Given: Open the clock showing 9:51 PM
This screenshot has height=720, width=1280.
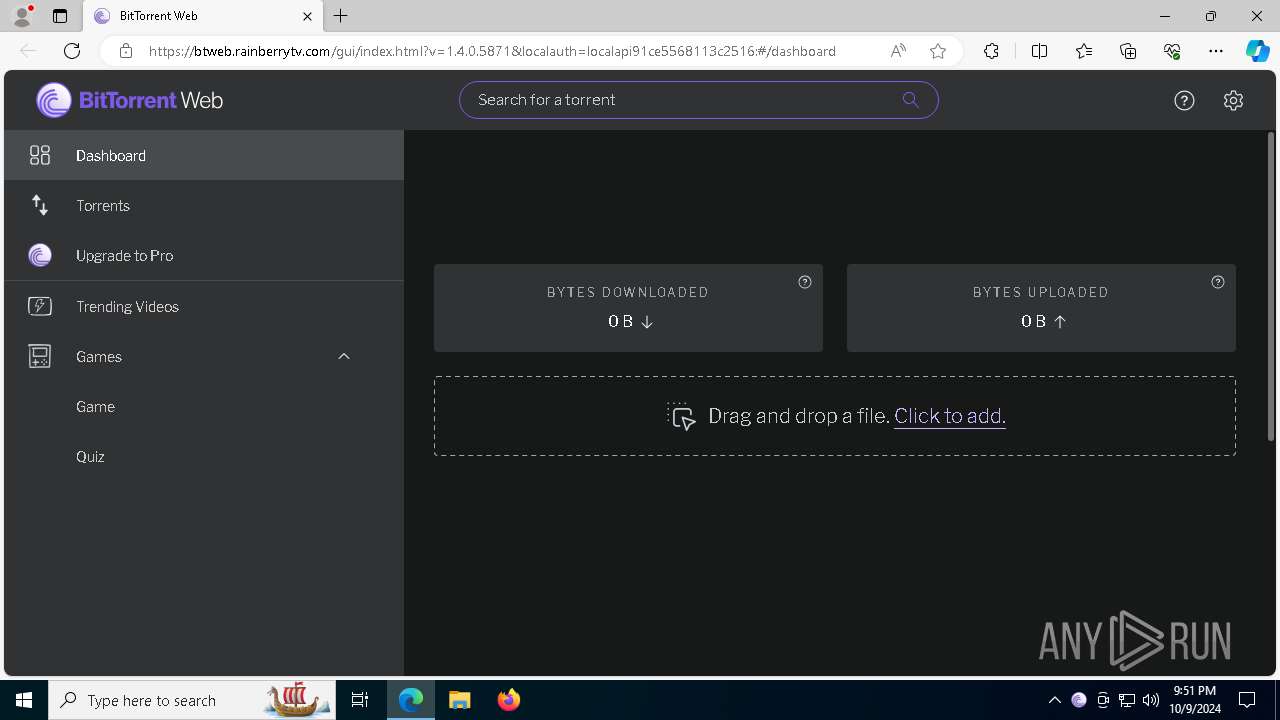Looking at the screenshot, I should (1195, 700).
